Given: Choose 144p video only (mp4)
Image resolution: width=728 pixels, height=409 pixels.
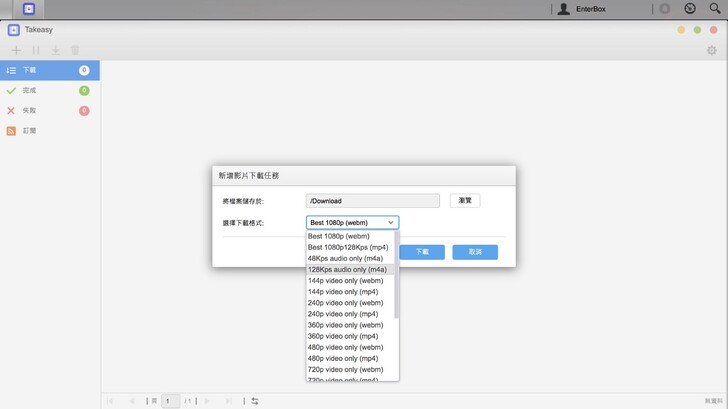Looking at the screenshot, I should coord(350,292).
